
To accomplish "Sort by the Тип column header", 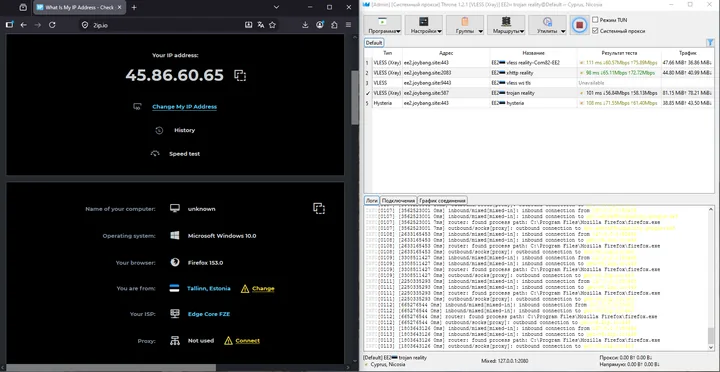I will (388, 53).
